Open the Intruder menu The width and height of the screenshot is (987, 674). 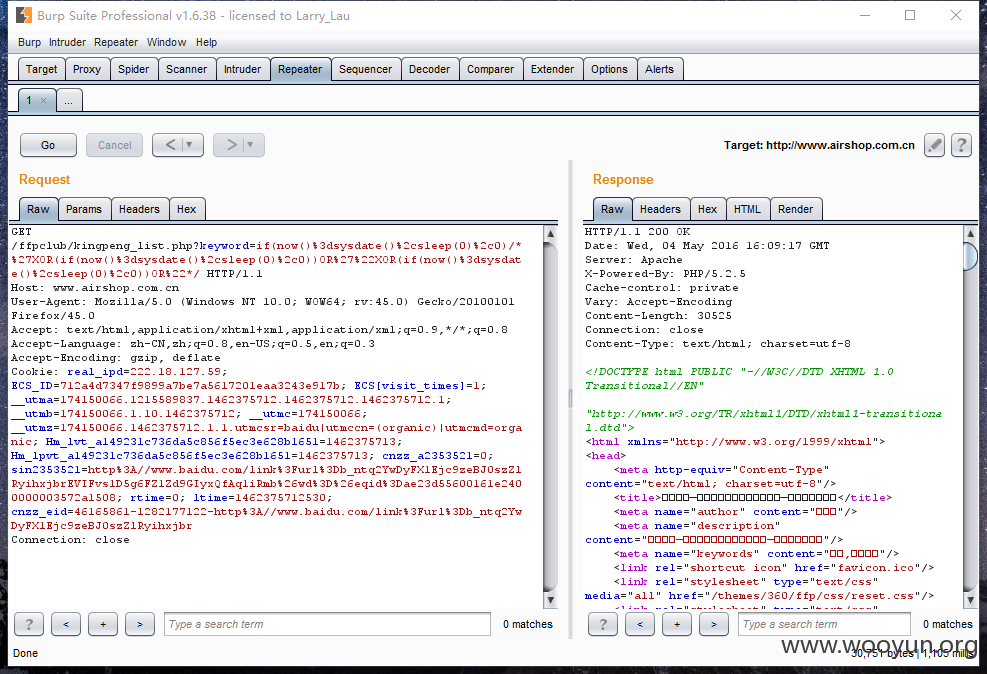(67, 42)
